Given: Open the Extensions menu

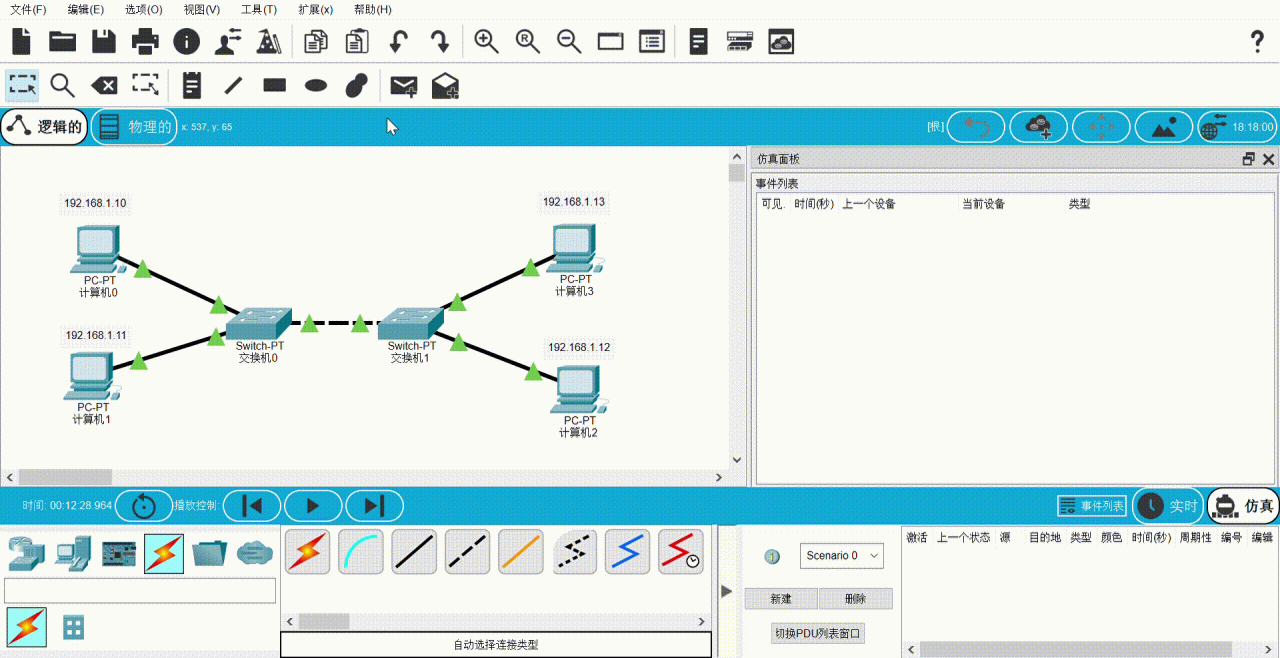Looking at the screenshot, I should coord(316,9).
